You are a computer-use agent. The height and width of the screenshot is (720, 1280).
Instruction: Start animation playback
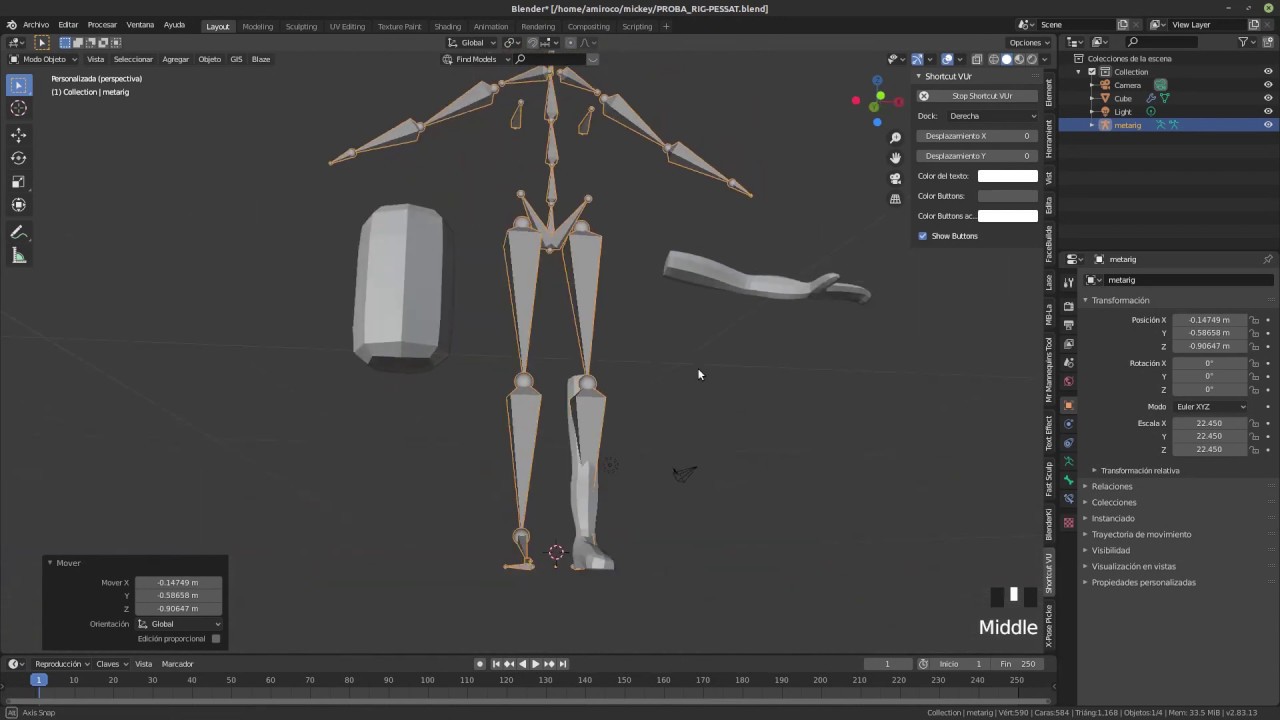click(535, 664)
